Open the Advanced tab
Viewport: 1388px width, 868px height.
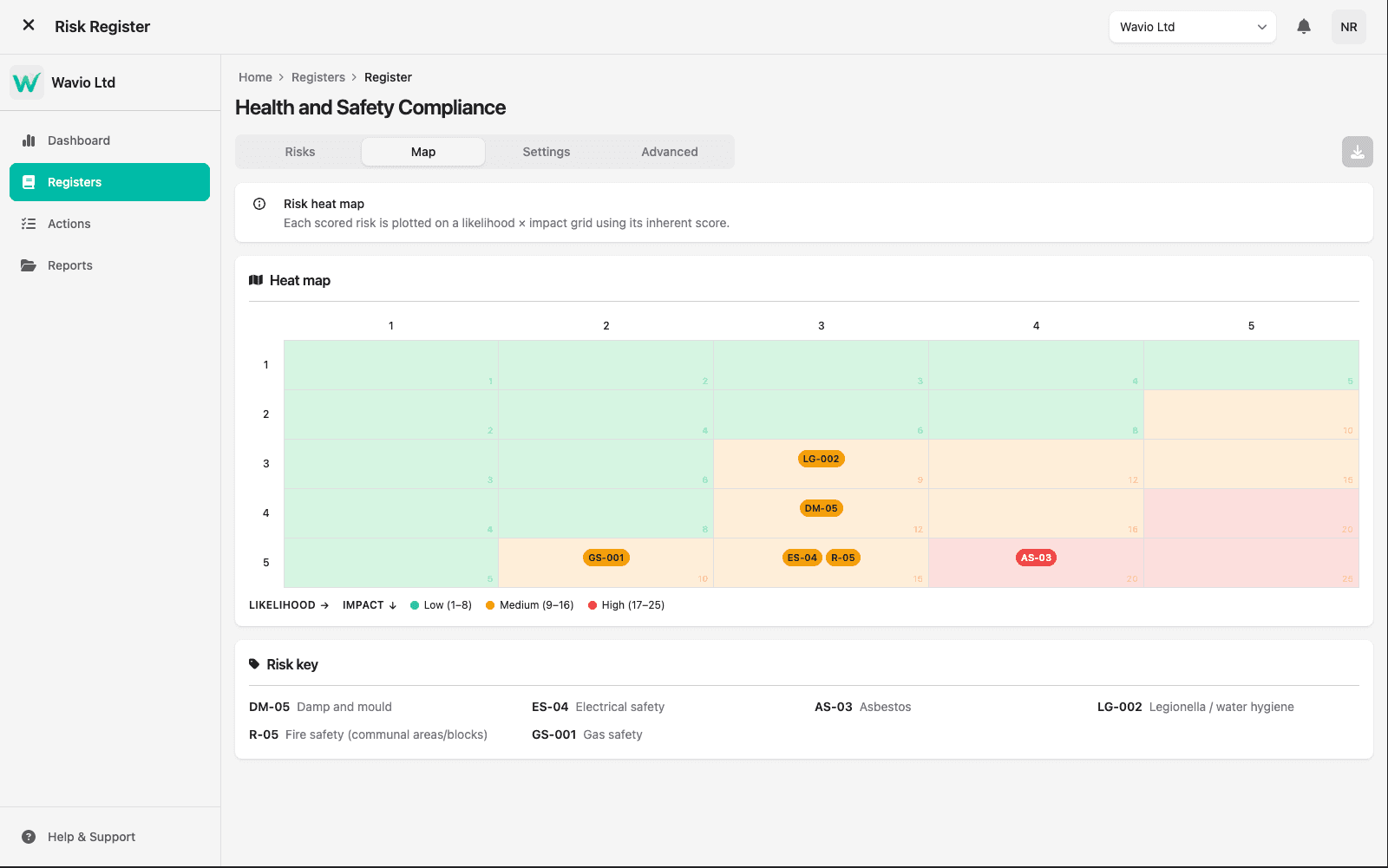pos(670,152)
